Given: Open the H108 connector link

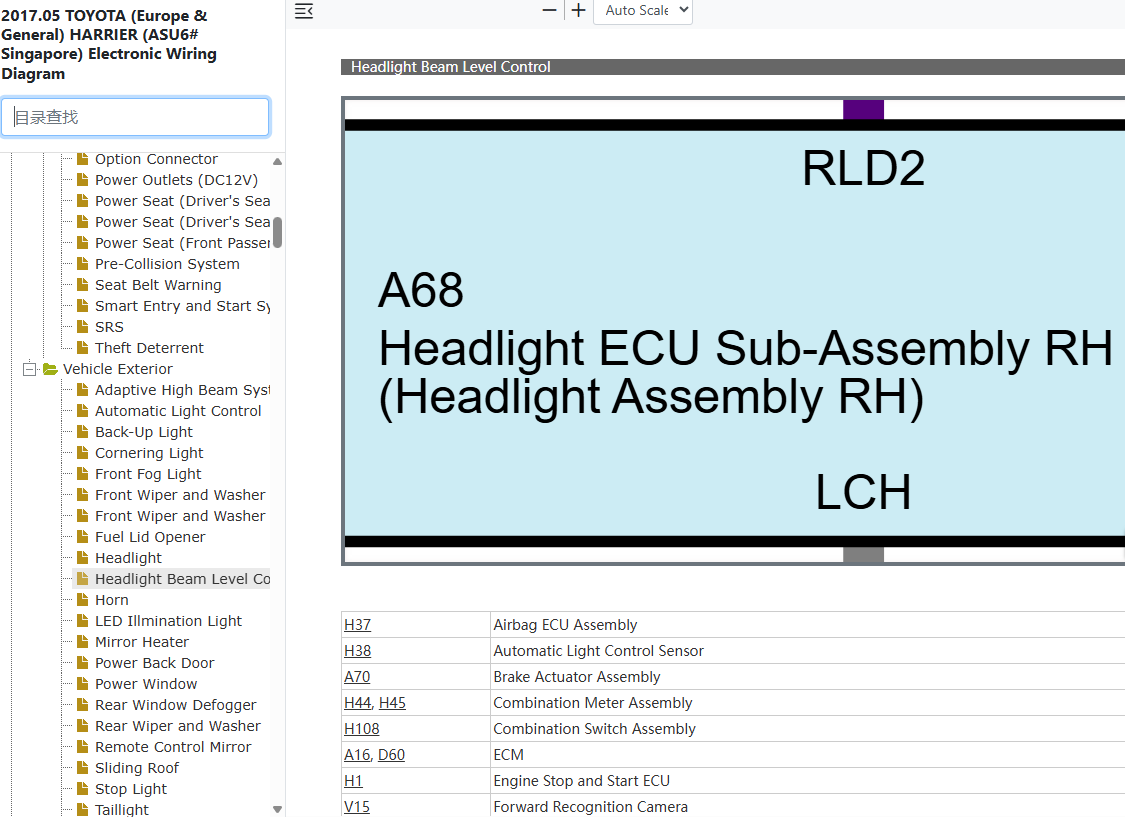Looking at the screenshot, I should tap(362, 729).
